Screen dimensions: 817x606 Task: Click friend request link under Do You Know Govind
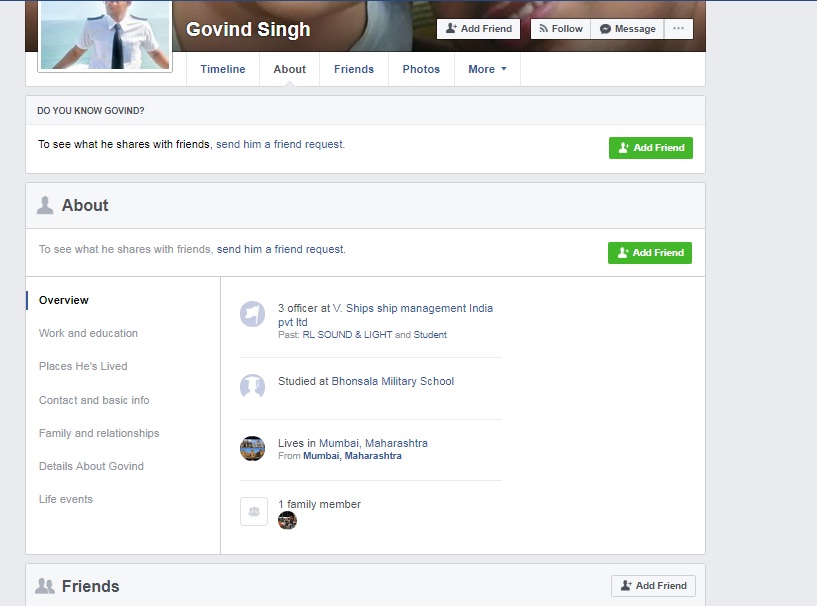point(280,144)
